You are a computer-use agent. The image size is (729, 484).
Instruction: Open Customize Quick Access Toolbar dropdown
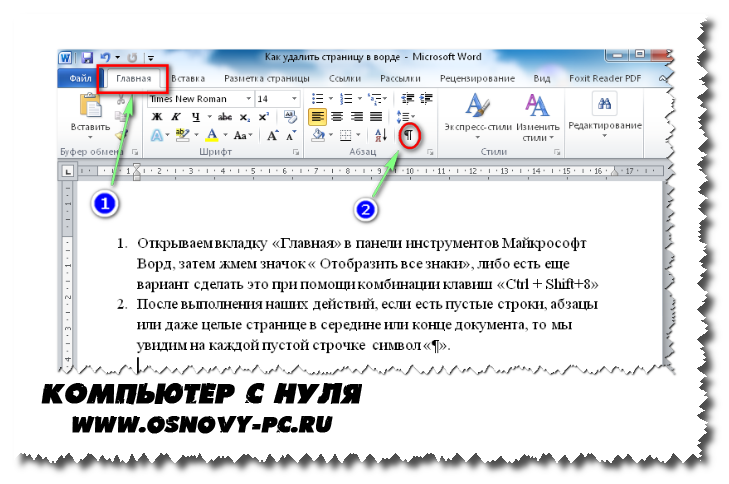pos(151,58)
